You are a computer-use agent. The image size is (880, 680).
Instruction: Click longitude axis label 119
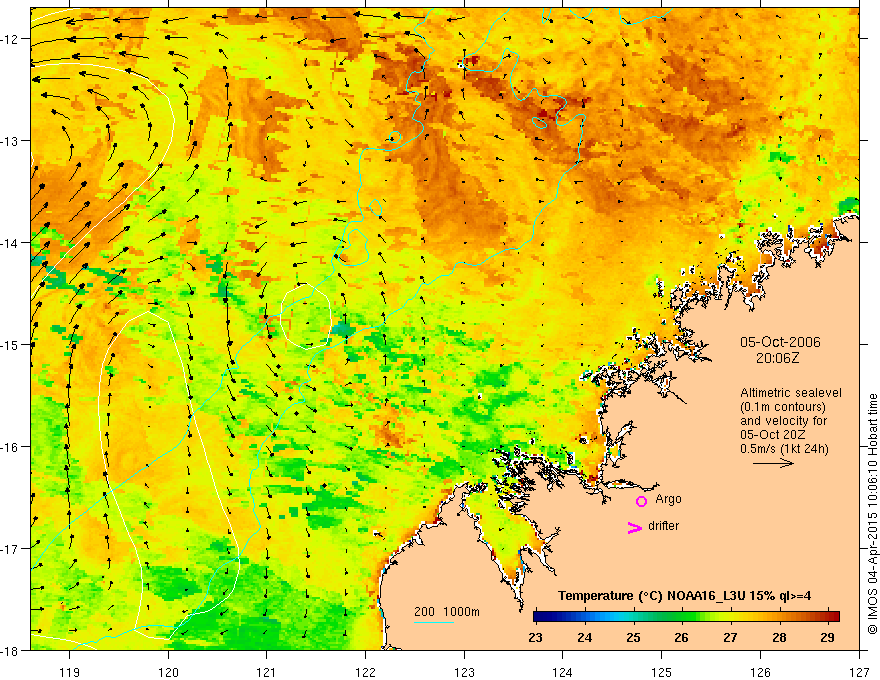pos(70,672)
